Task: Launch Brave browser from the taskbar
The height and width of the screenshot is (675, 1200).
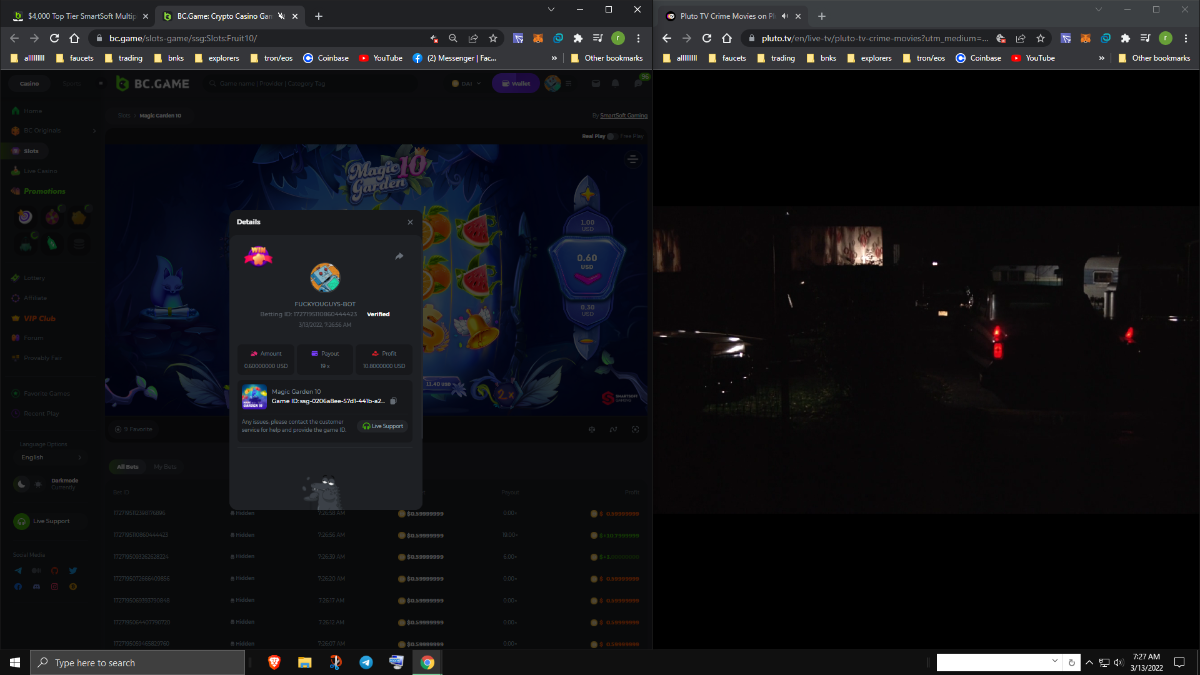Action: point(274,662)
